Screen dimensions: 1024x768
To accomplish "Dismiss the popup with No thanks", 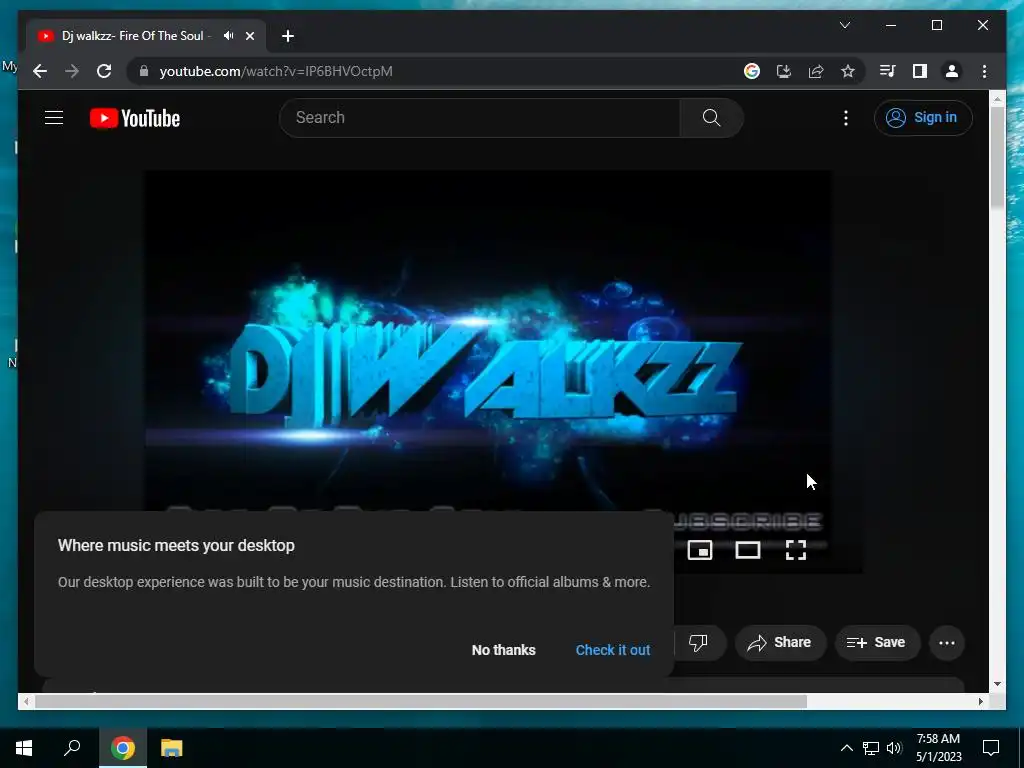I will click(504, 650).
